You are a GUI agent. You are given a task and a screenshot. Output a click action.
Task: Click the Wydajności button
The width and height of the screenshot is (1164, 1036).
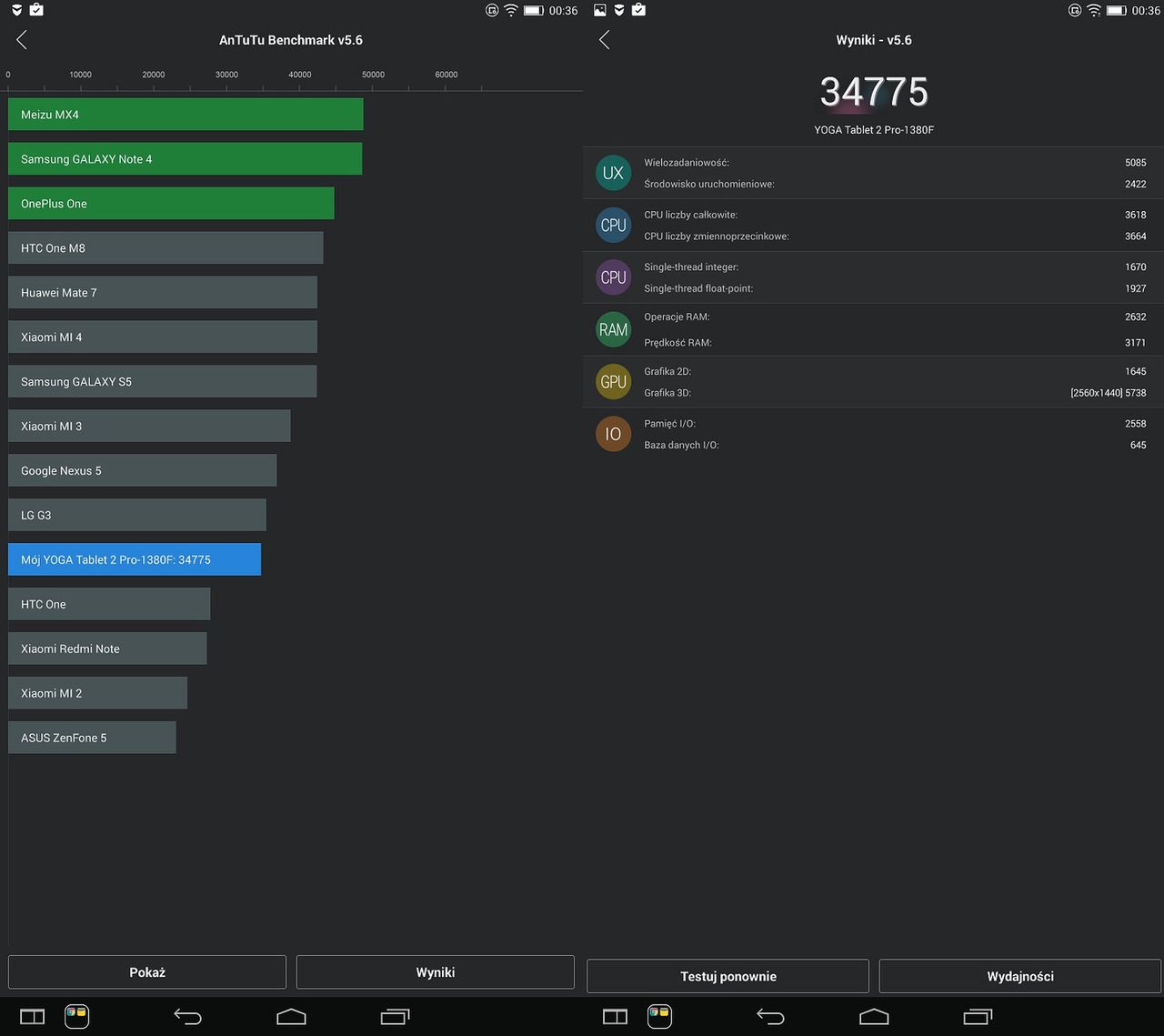point(1020,976)
